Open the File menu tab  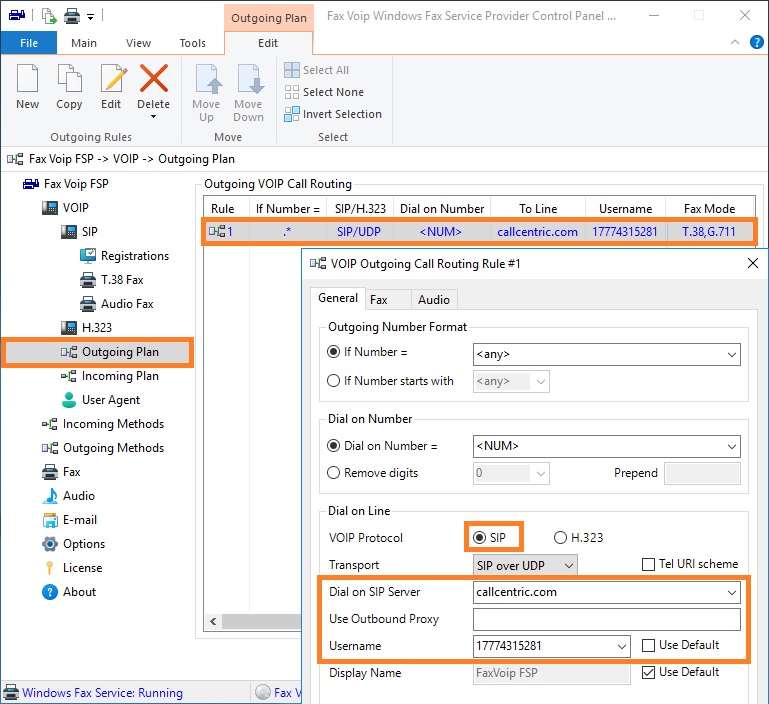pos(29,43)
